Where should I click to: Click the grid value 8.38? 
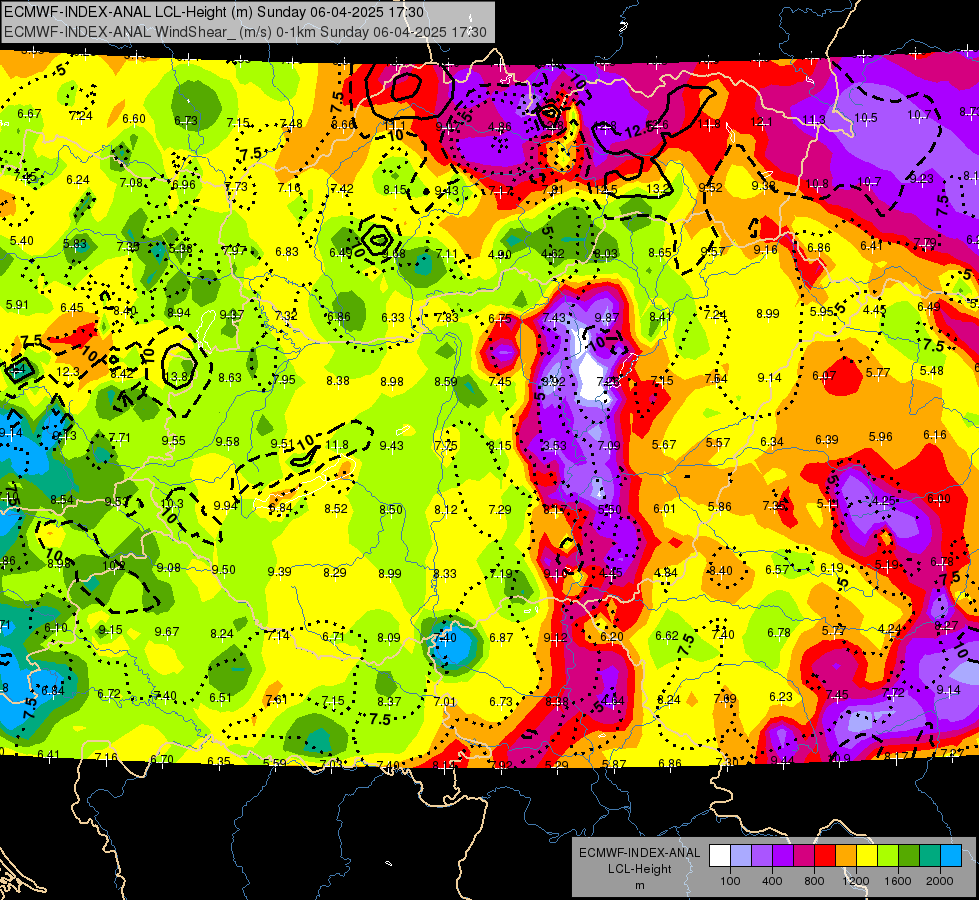[338, 380]
